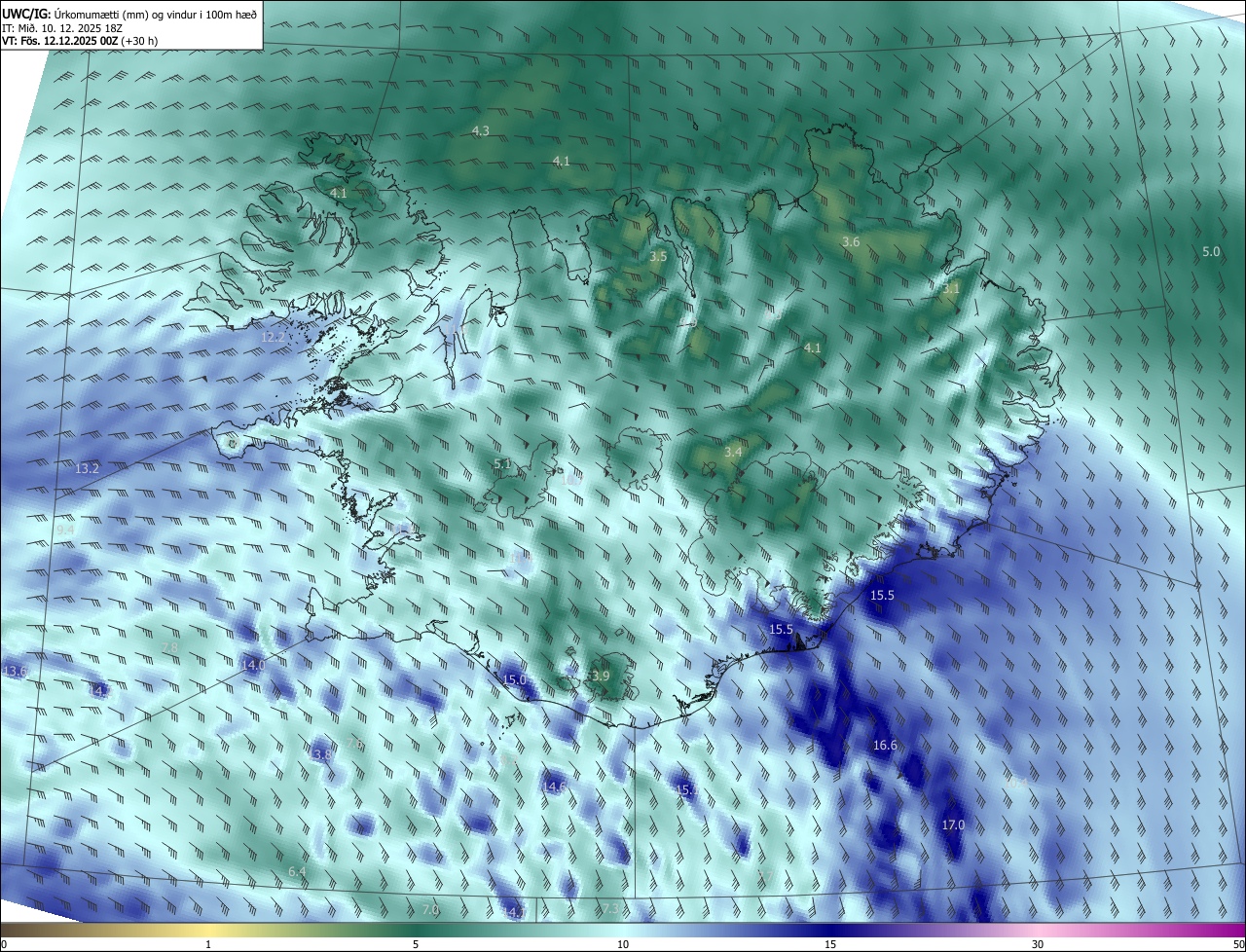Pick the 5.1 value label on map
Viewport: 1246px width, 952px height.
click(502, 464)
